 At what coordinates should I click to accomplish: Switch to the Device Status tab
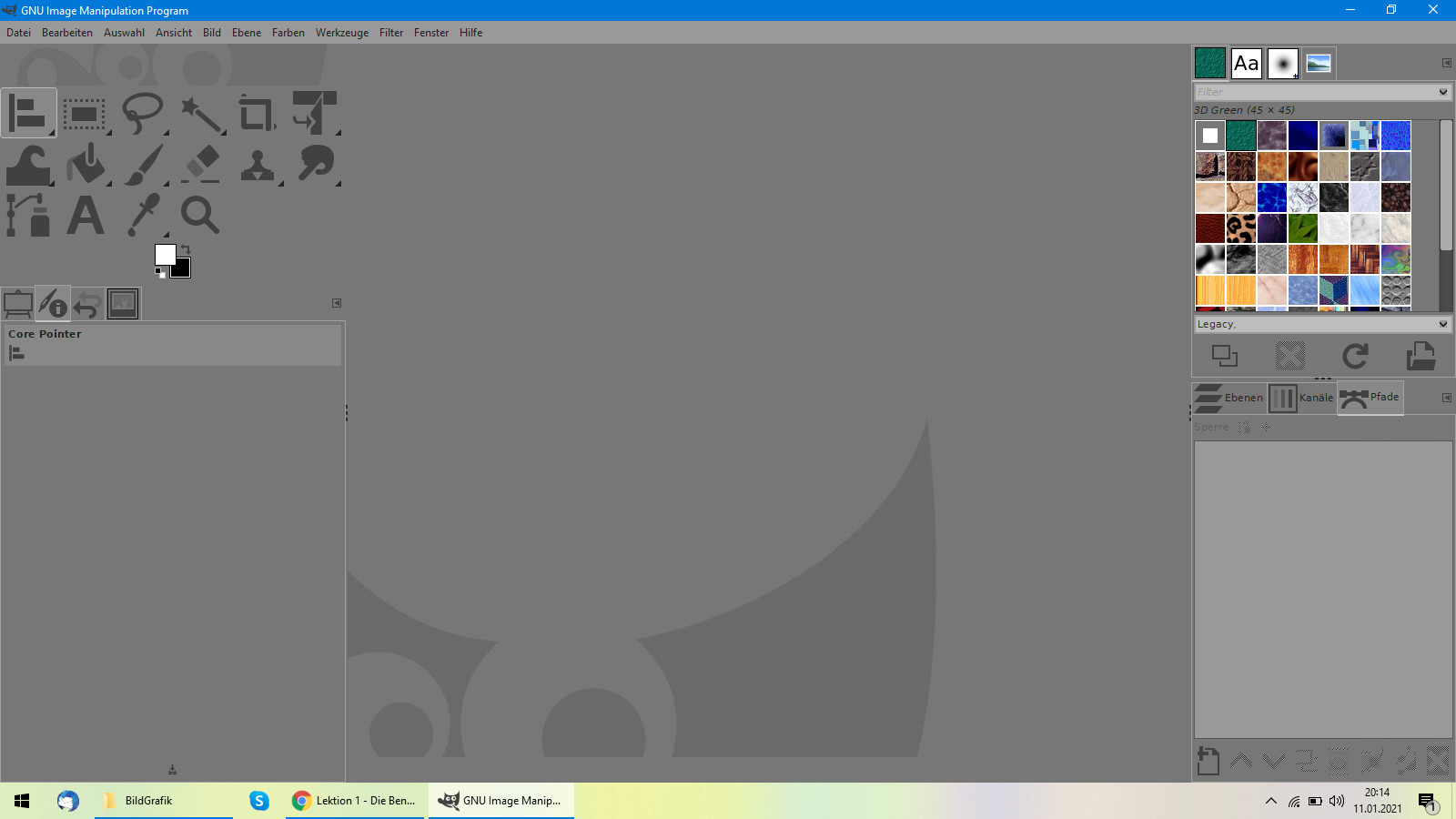pos(53,304)
